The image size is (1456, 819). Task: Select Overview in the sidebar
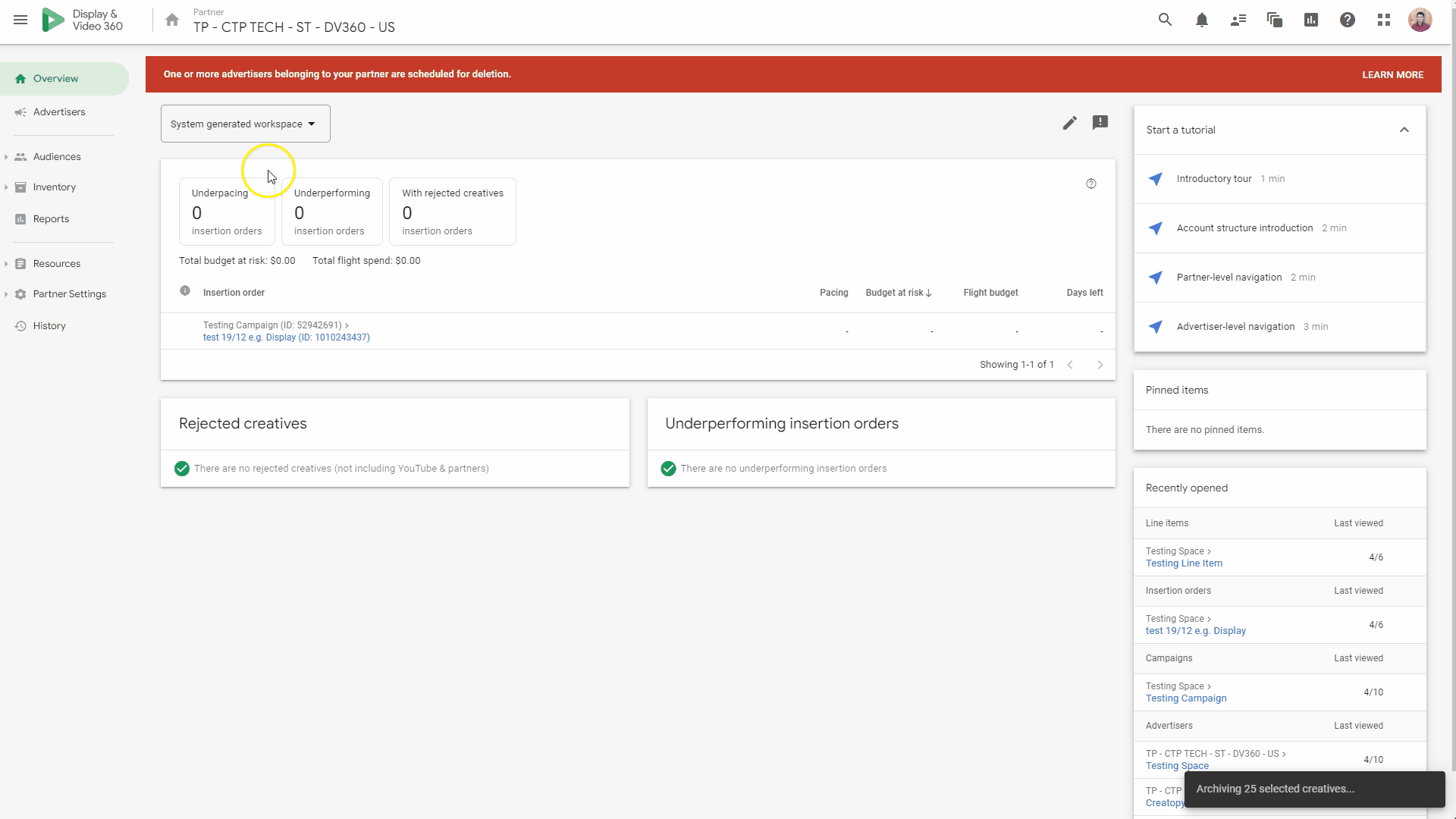point(64,79)
